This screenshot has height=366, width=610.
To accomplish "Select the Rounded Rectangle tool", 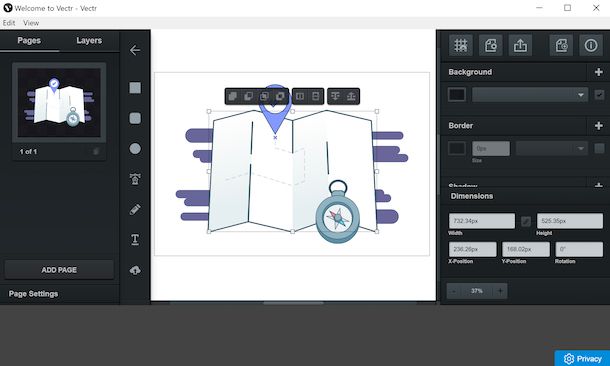I will coord(135,118).
